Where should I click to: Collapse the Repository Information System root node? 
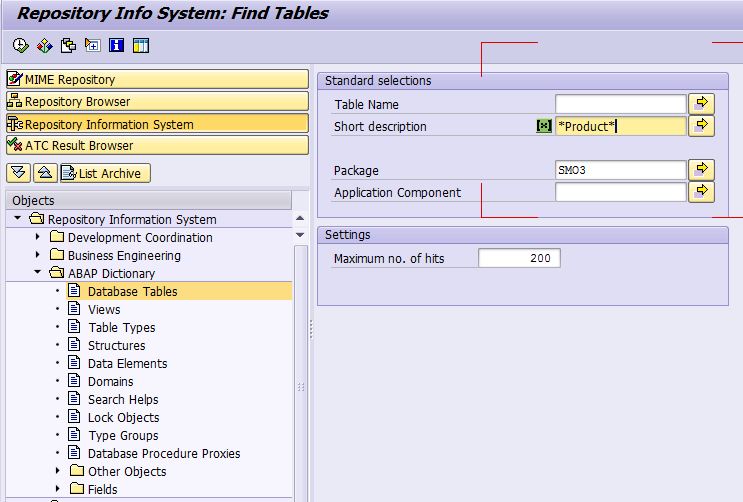click(18, 219)
